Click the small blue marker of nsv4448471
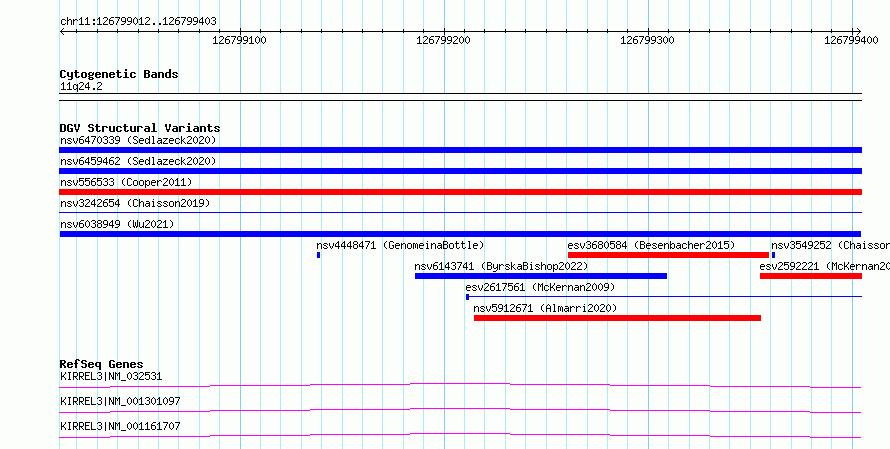The height and width of the screenshot is (449, 890). (x=318, y=255)
